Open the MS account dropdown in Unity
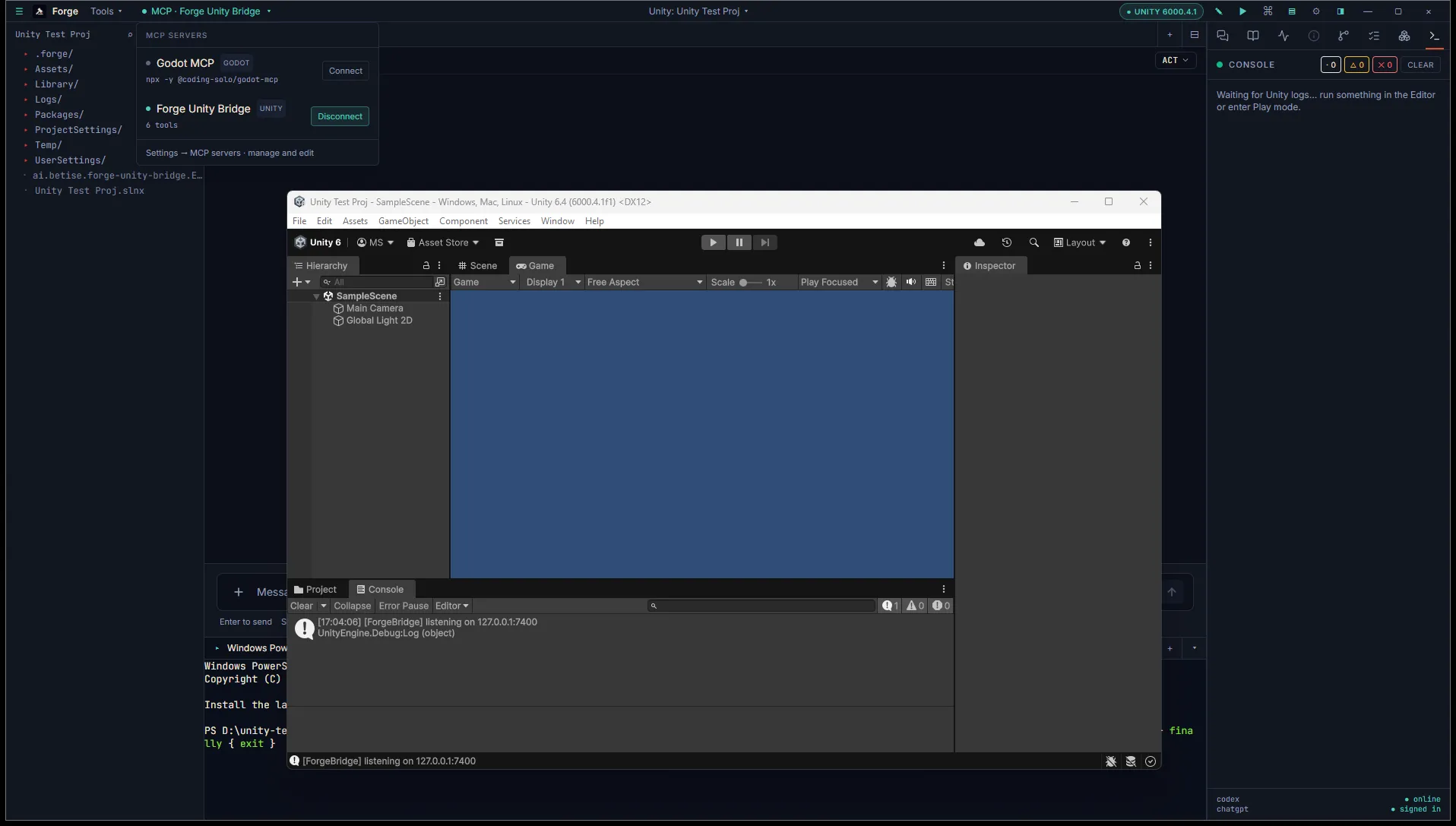 tap(375, 242)
